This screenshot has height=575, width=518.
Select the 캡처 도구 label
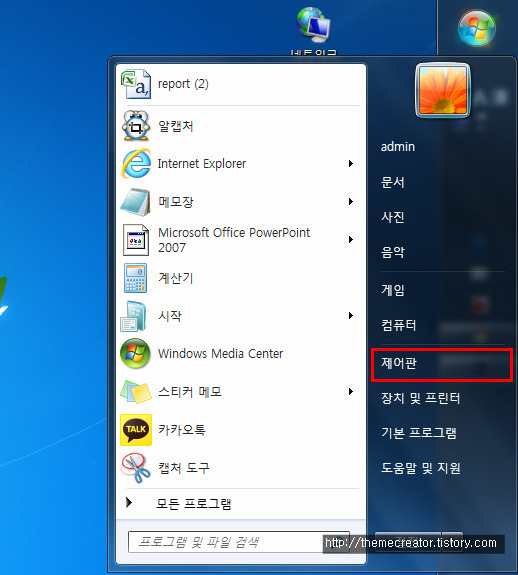point(184,468)
